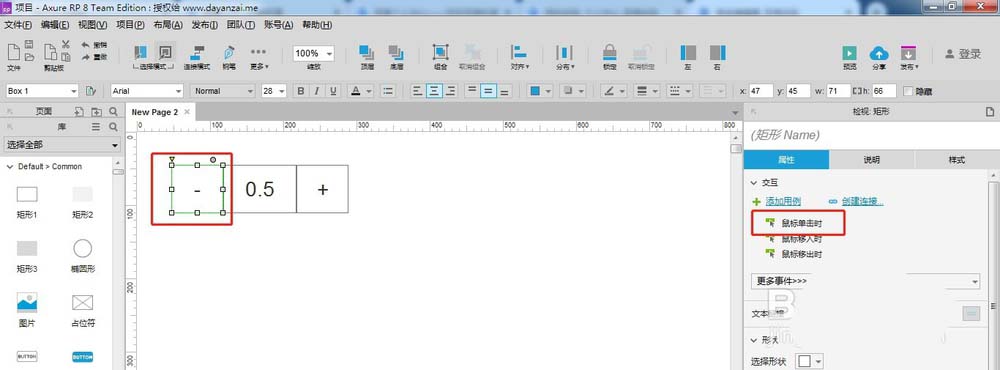
Task: Toggle bulleted list formatting
Action: pyautogui.click(x=389, y=91)
